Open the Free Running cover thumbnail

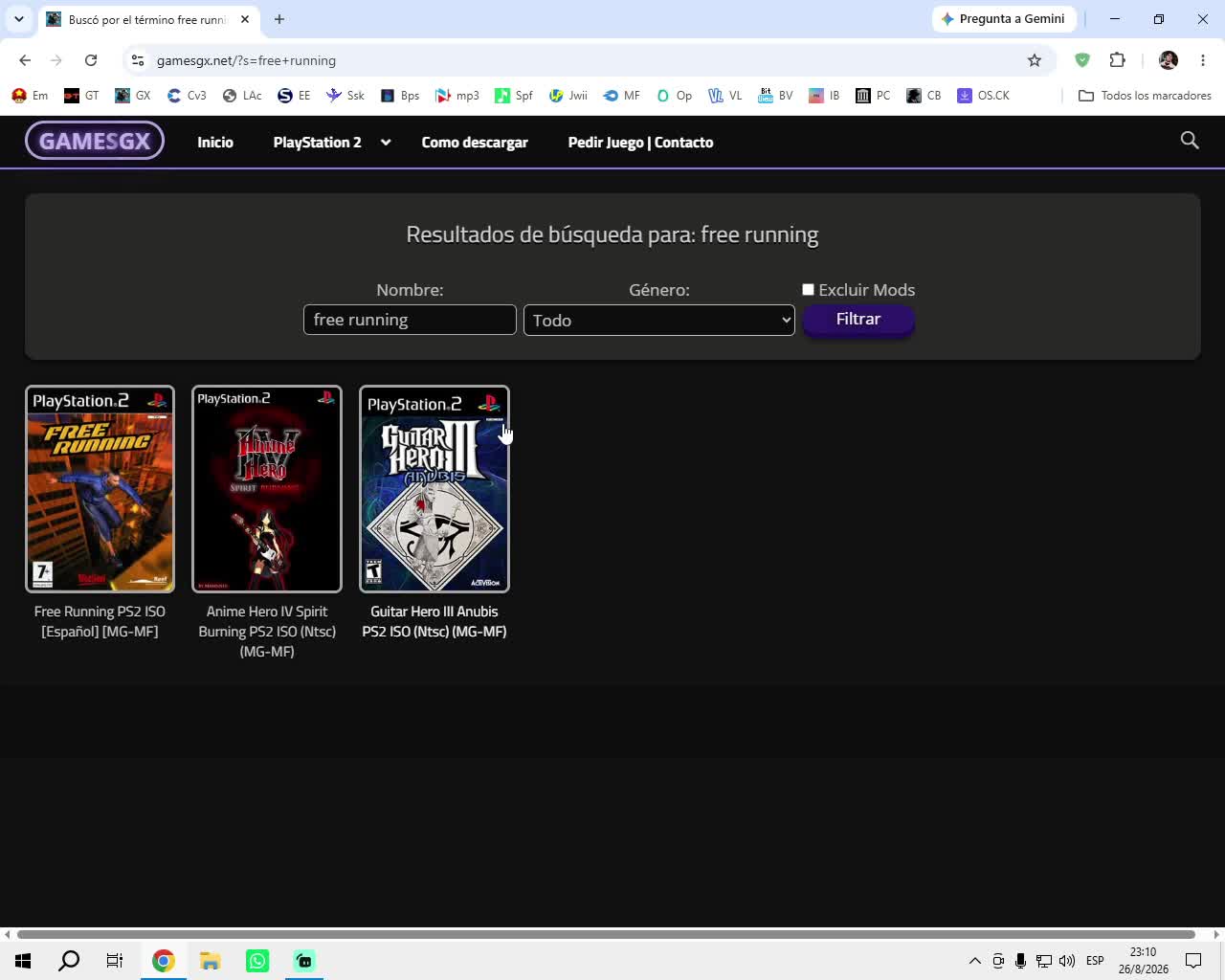pyautogui.click(x=100, y=489)
